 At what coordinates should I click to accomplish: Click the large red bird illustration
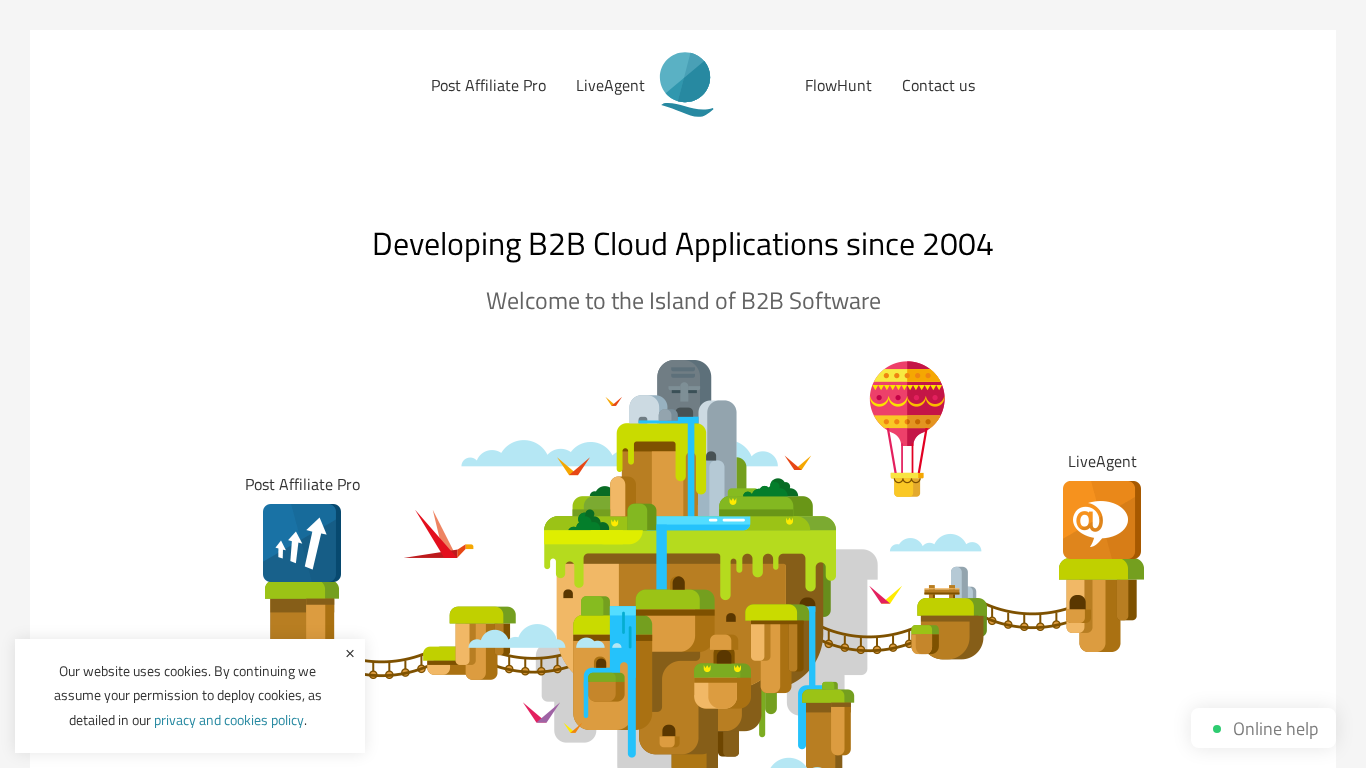pyautogui.click(x=436, y=537)
